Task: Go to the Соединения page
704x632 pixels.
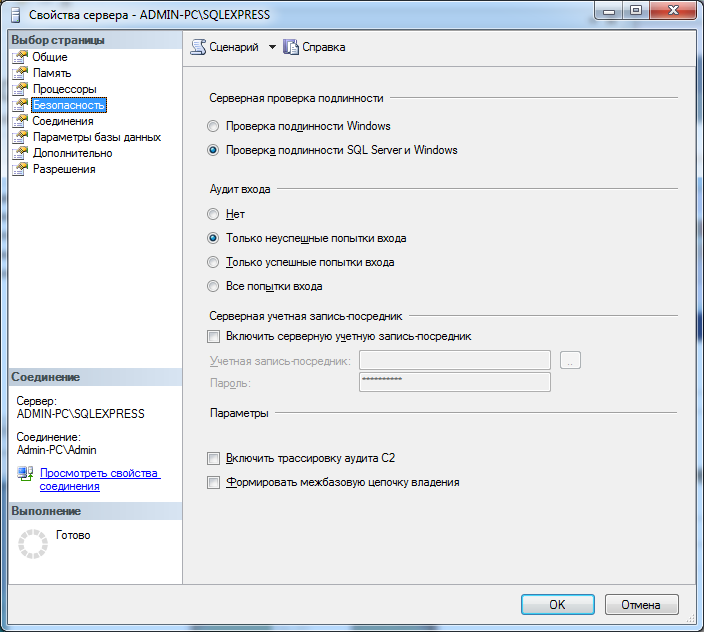Action: (63, 121)
